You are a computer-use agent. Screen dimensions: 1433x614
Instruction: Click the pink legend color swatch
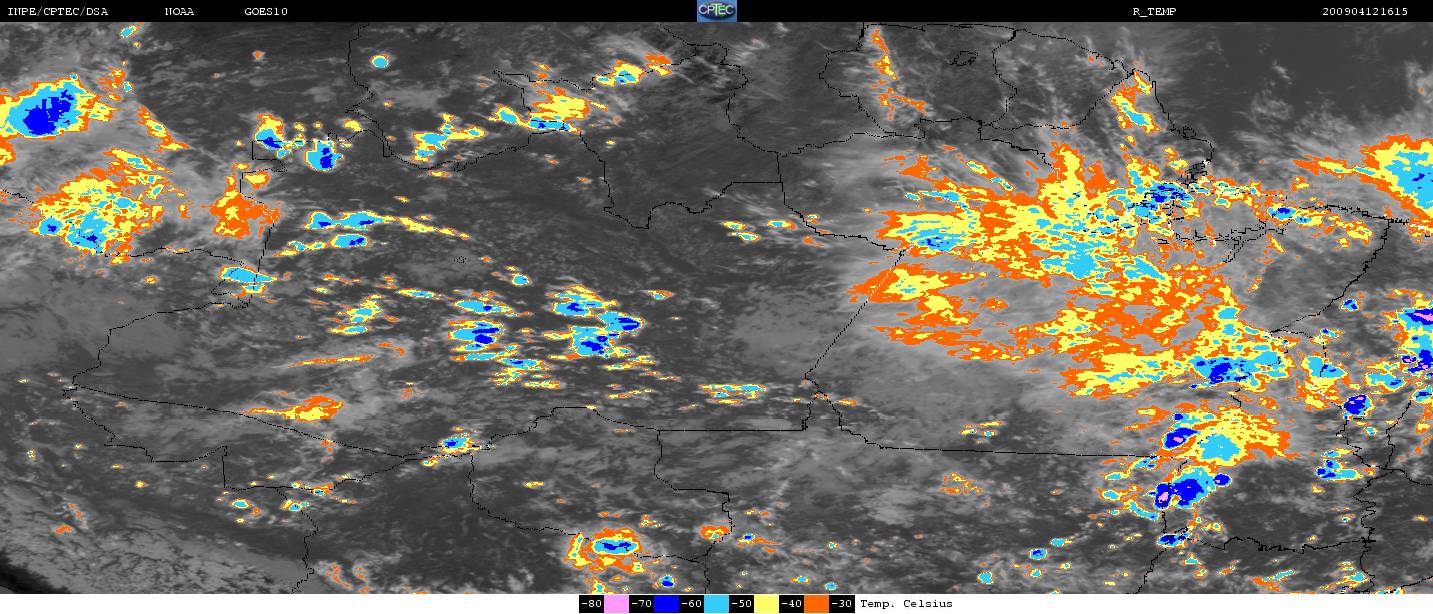(616, 604)
